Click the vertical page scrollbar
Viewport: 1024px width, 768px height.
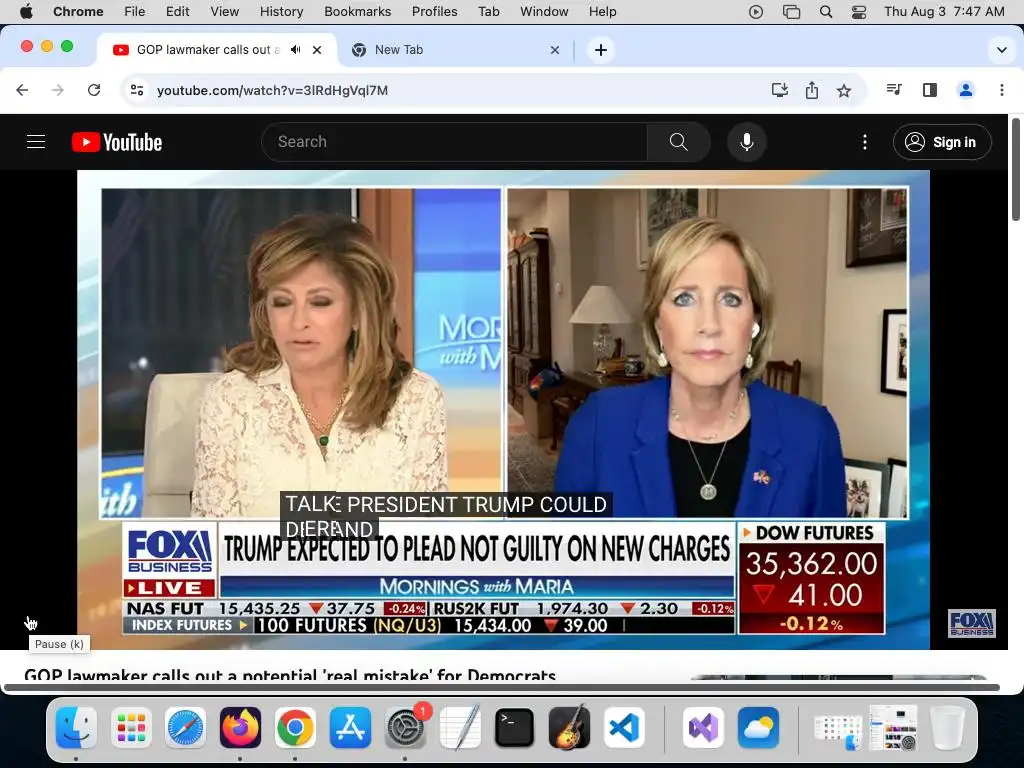[x=1016, y=170]
